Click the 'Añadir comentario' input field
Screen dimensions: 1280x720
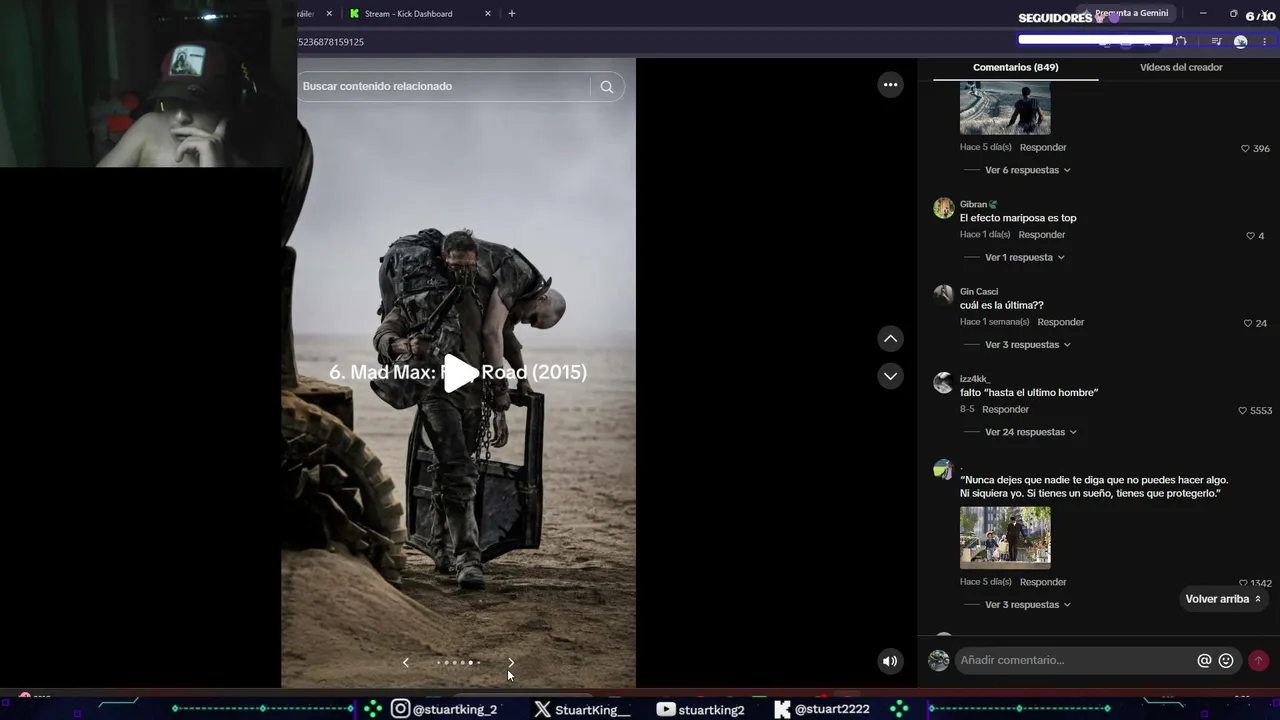click(1075, 660)
